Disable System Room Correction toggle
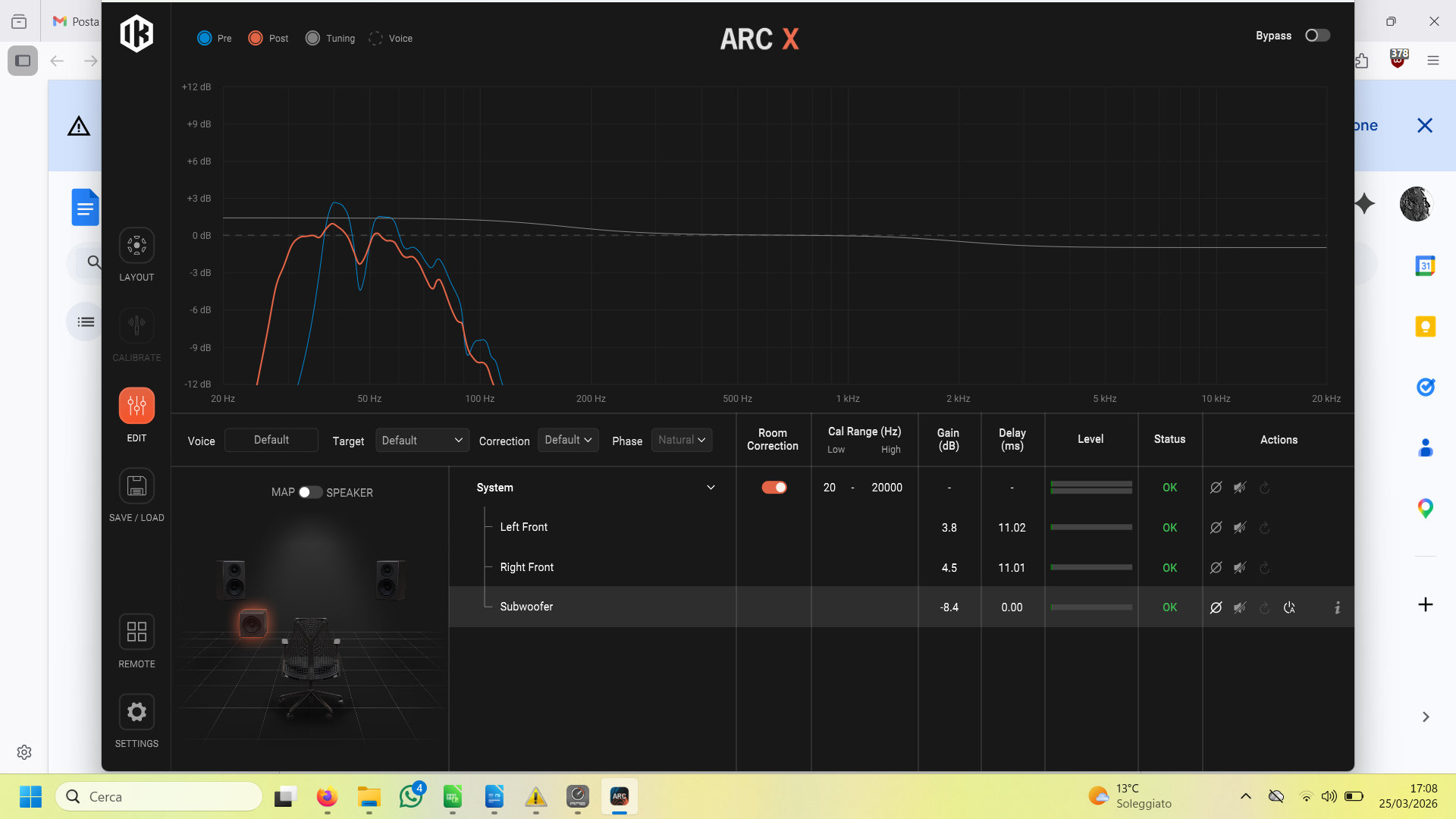This screenshot has width=1456, height=819. [773, 488]
